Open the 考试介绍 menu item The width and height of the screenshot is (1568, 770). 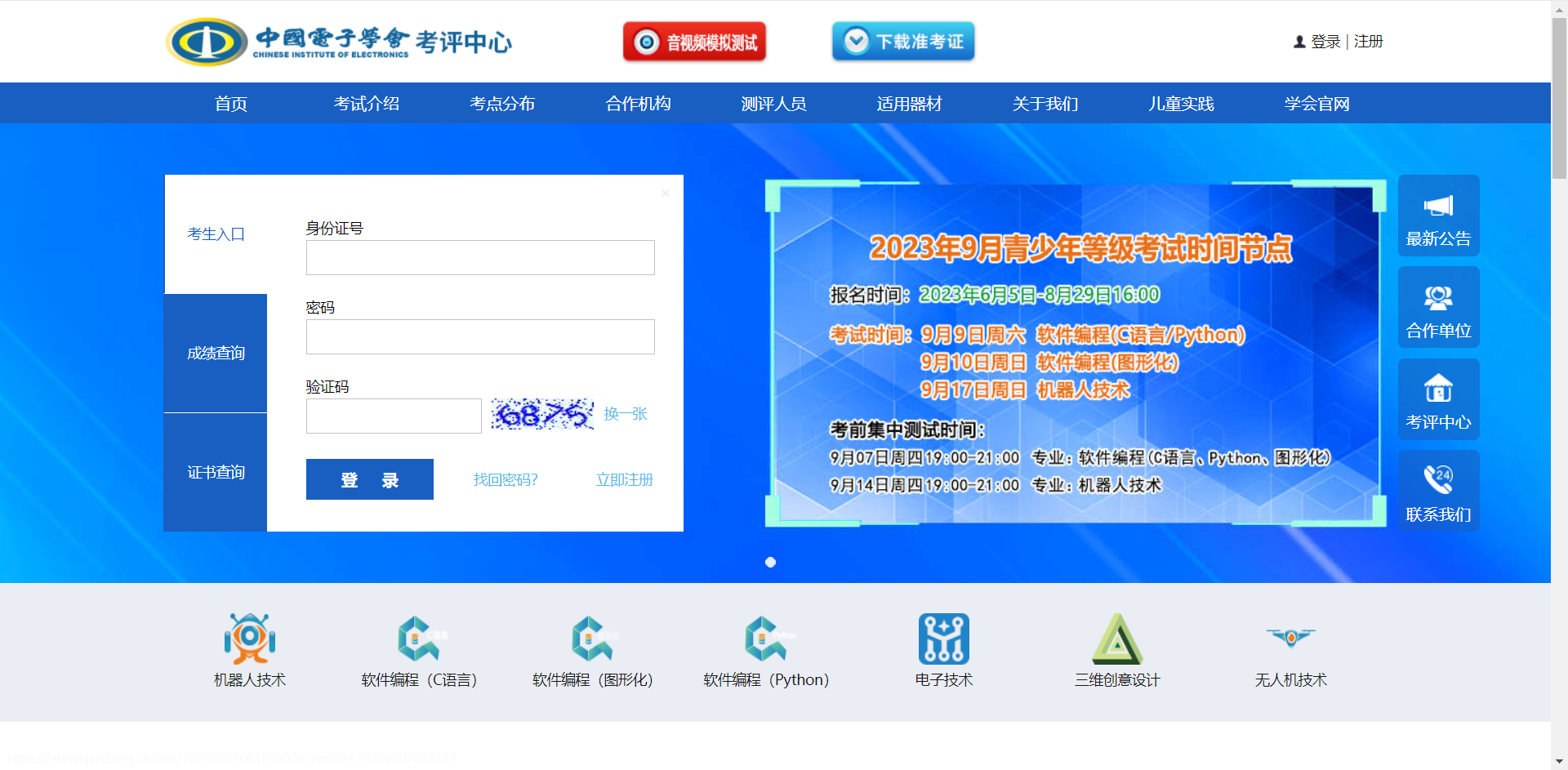(x=365, y=103)
